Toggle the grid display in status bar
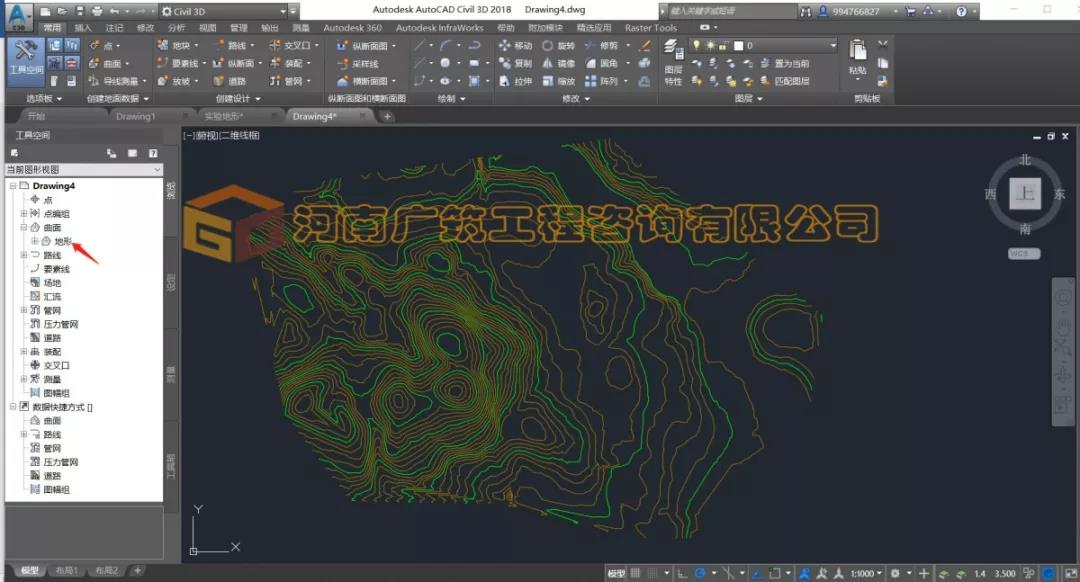The height and width of the screenshot is (582, 1080). click(635, 573)
